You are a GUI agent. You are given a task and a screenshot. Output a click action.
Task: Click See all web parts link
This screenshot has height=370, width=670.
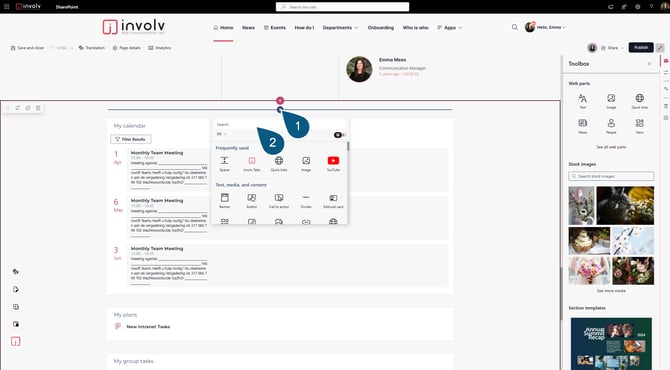click(611, 147)
